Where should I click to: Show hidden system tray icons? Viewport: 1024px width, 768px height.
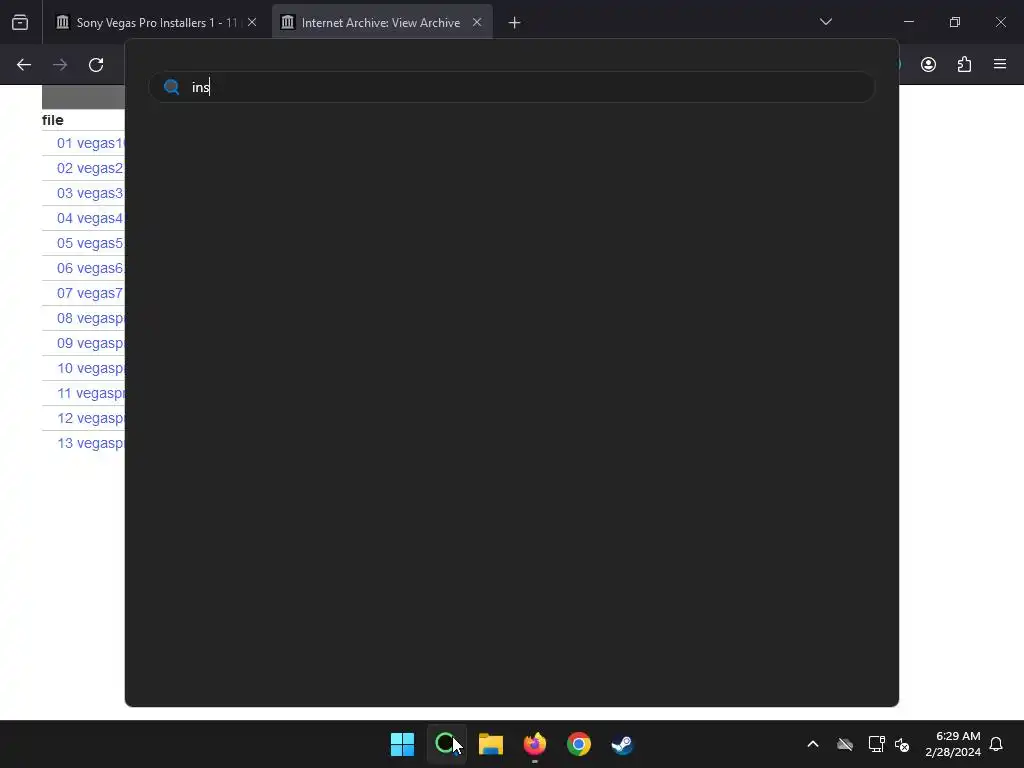click(x=812, y=744)
